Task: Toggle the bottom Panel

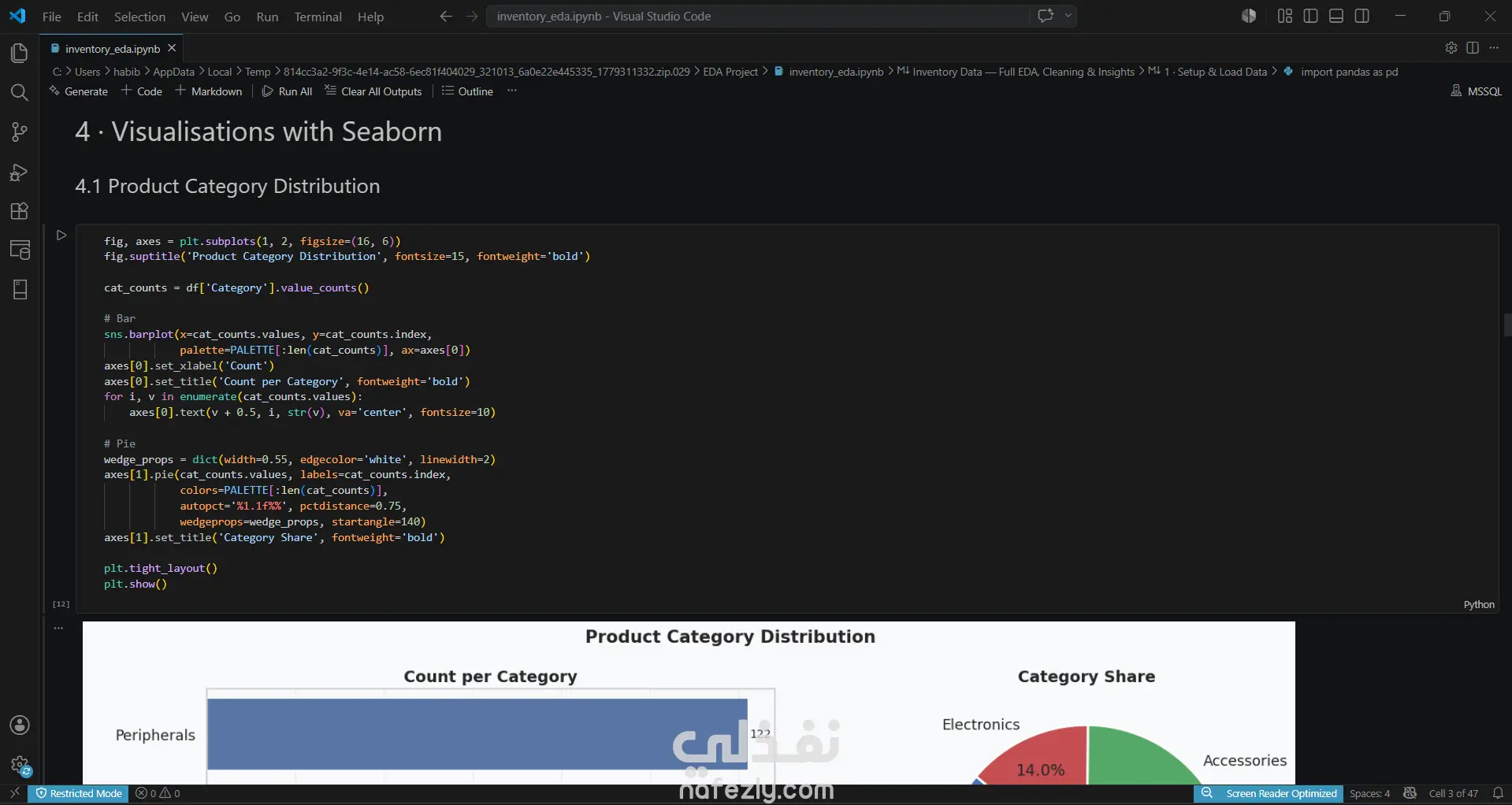Action: [1336, 16]
